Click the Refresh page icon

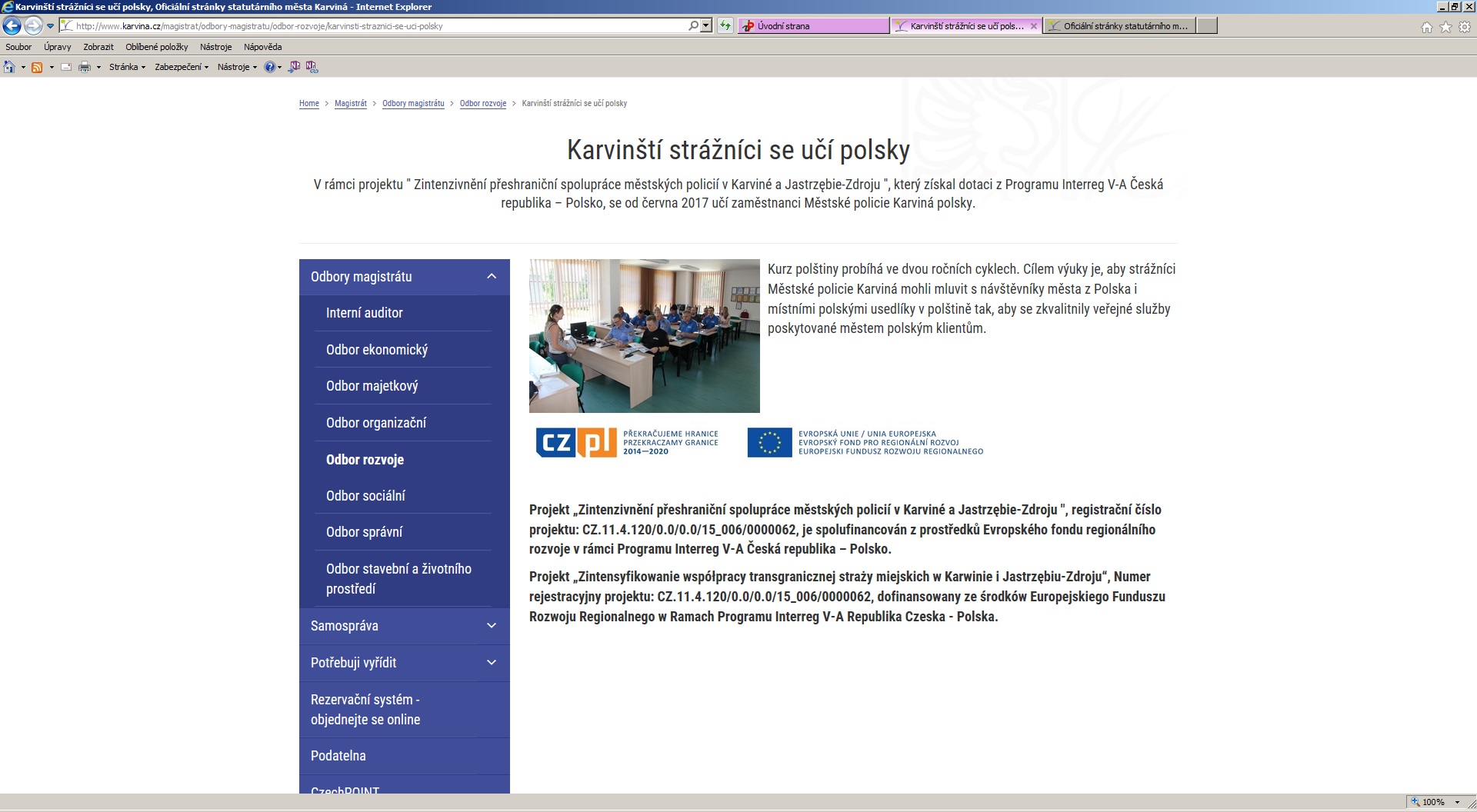click(x=725, y=26)
